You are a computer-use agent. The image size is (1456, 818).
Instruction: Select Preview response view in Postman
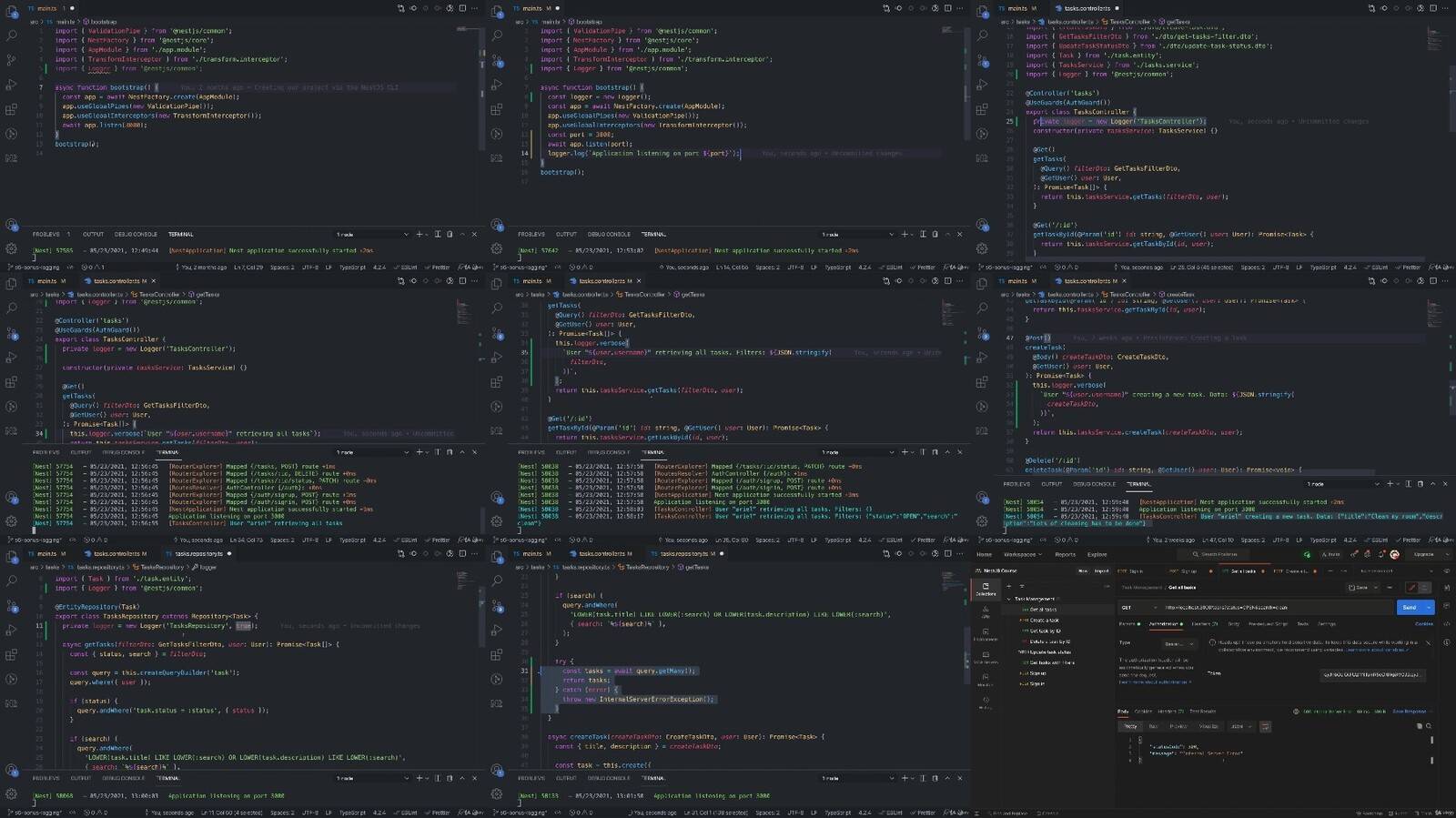pos(1178,726)
